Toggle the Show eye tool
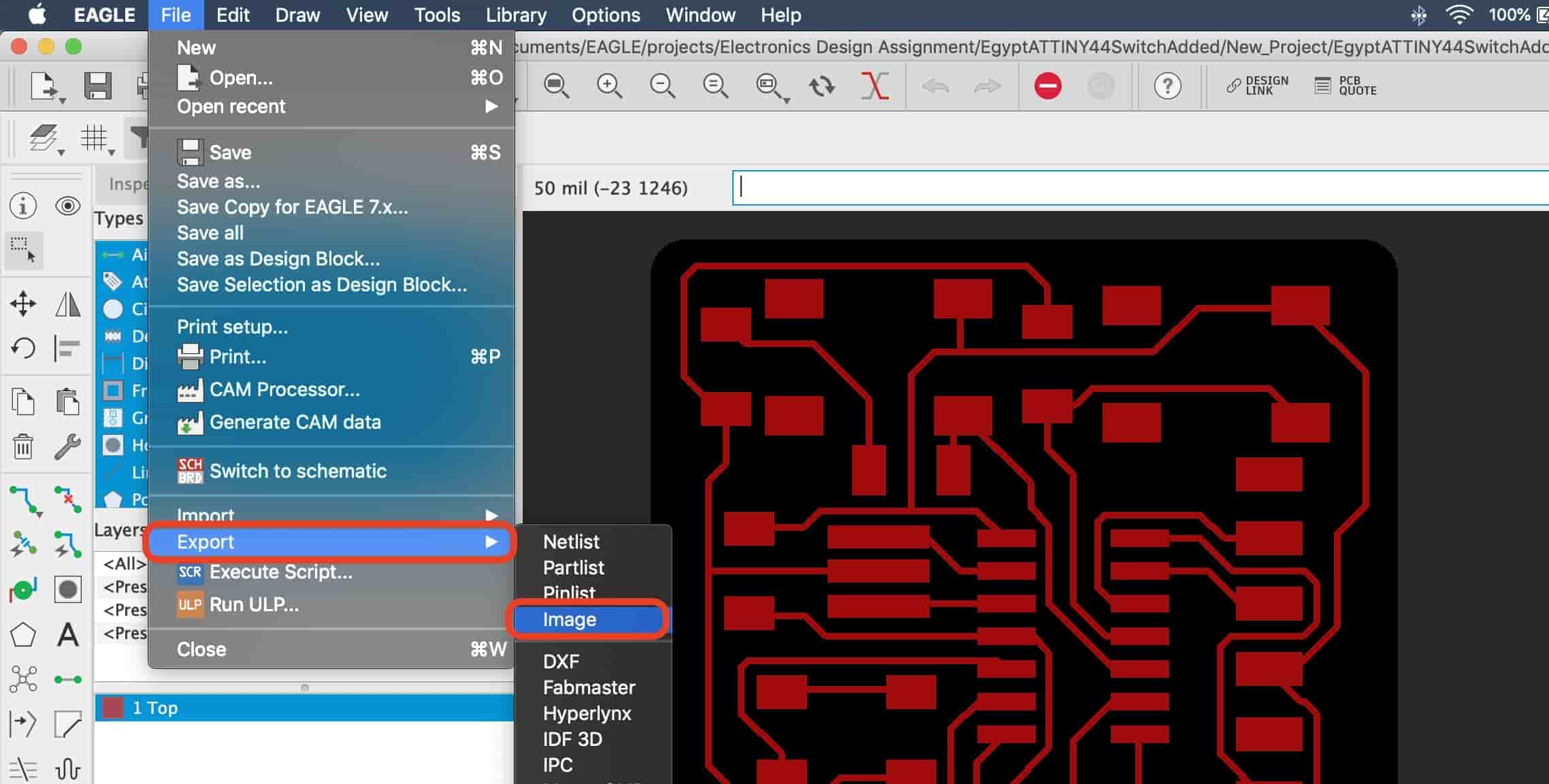 coord(68,206)
